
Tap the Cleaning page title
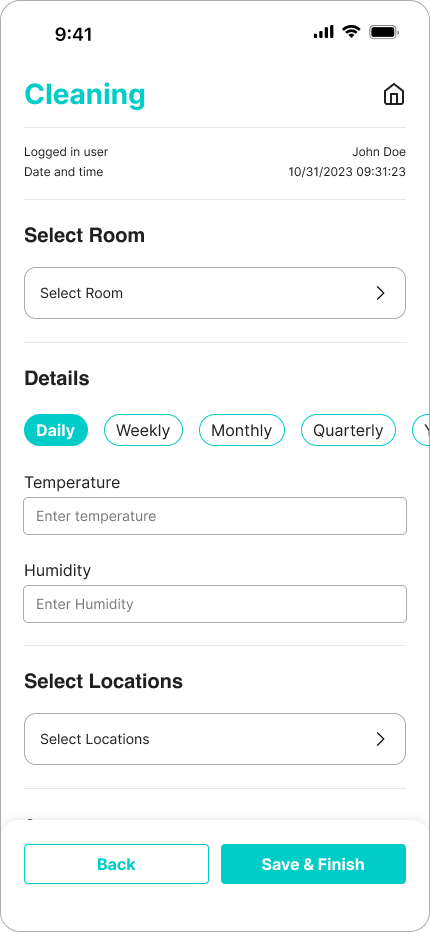[85, 95]
